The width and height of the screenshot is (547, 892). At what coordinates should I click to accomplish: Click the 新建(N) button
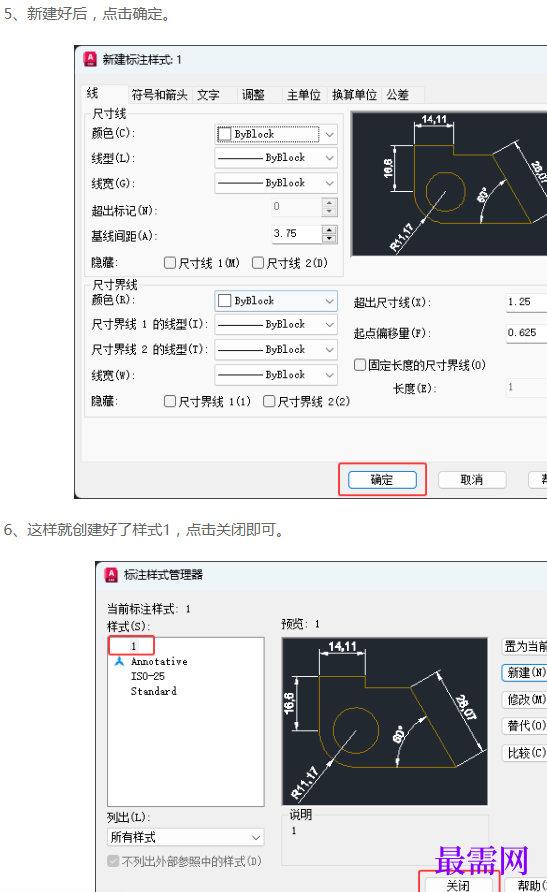(525, 672)
